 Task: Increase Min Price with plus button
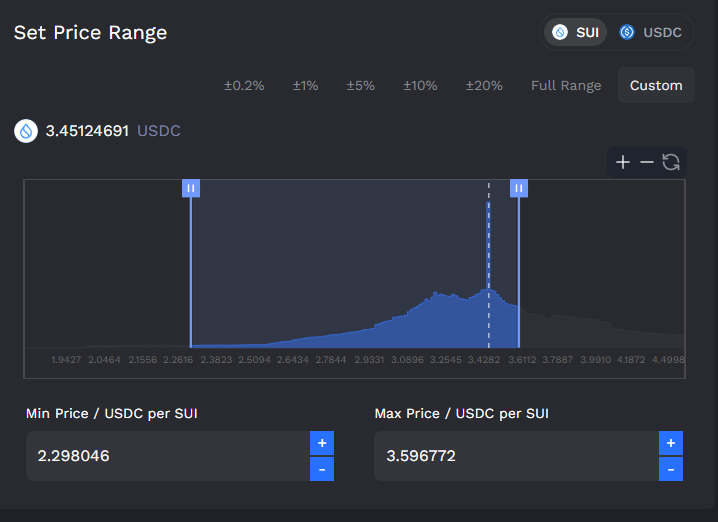[322, 443]
